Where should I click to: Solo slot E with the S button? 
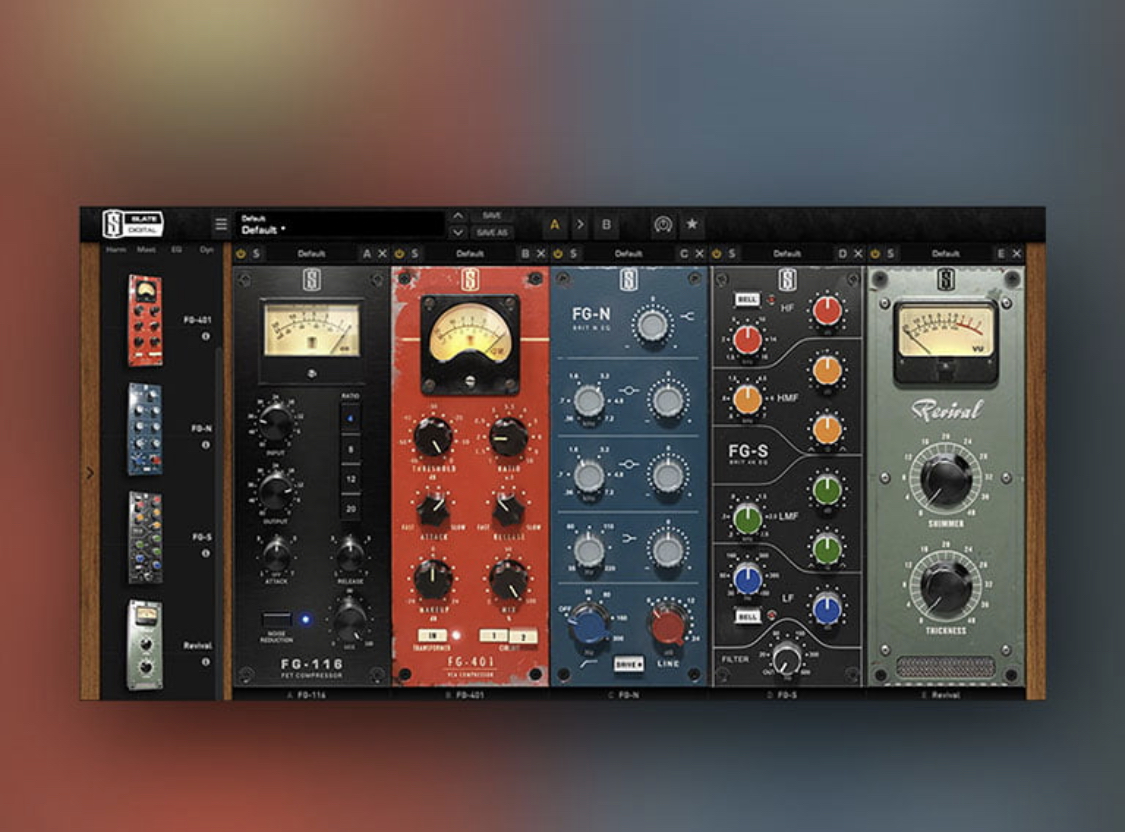pyautogui.click(x=890, y=253)
